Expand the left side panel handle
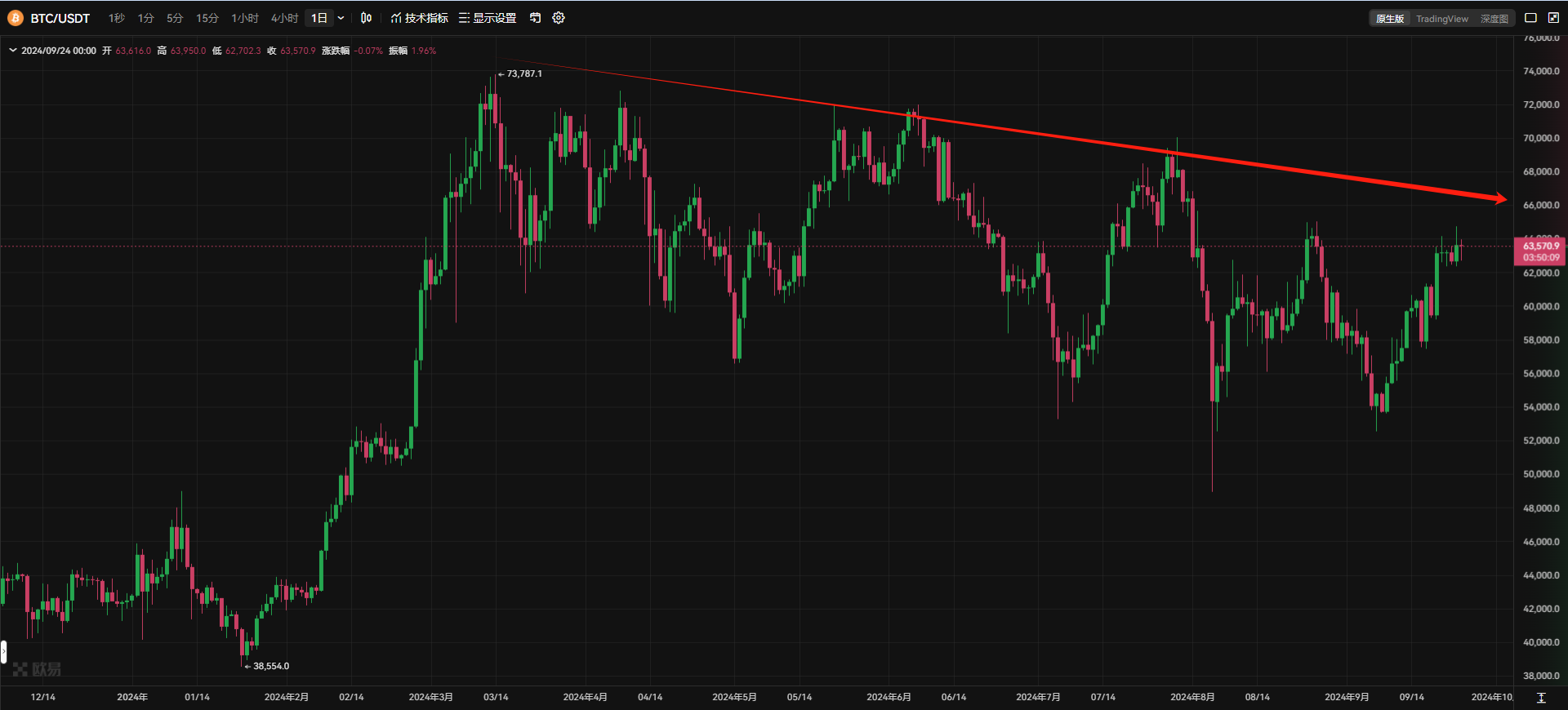This screenshot has width=1568, height=710. [x=4, y=651]
